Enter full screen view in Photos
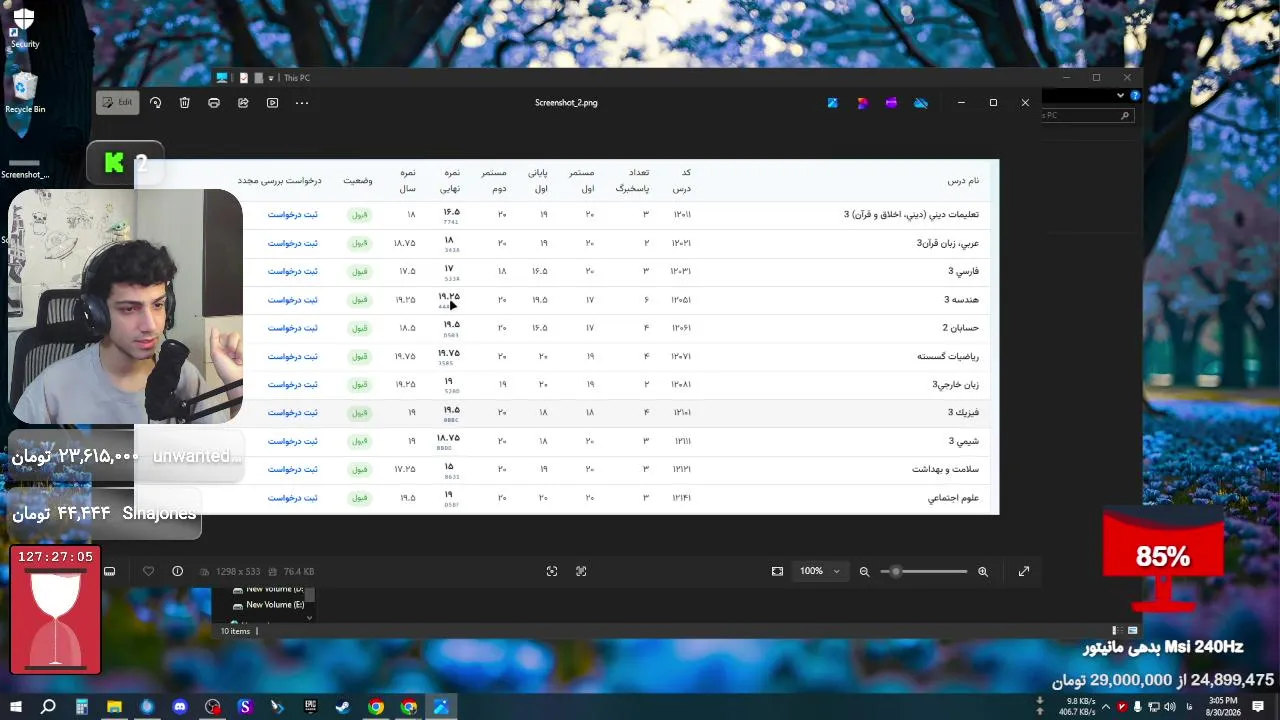The height and width of the screenshot is (720, 1280). 1024,571
